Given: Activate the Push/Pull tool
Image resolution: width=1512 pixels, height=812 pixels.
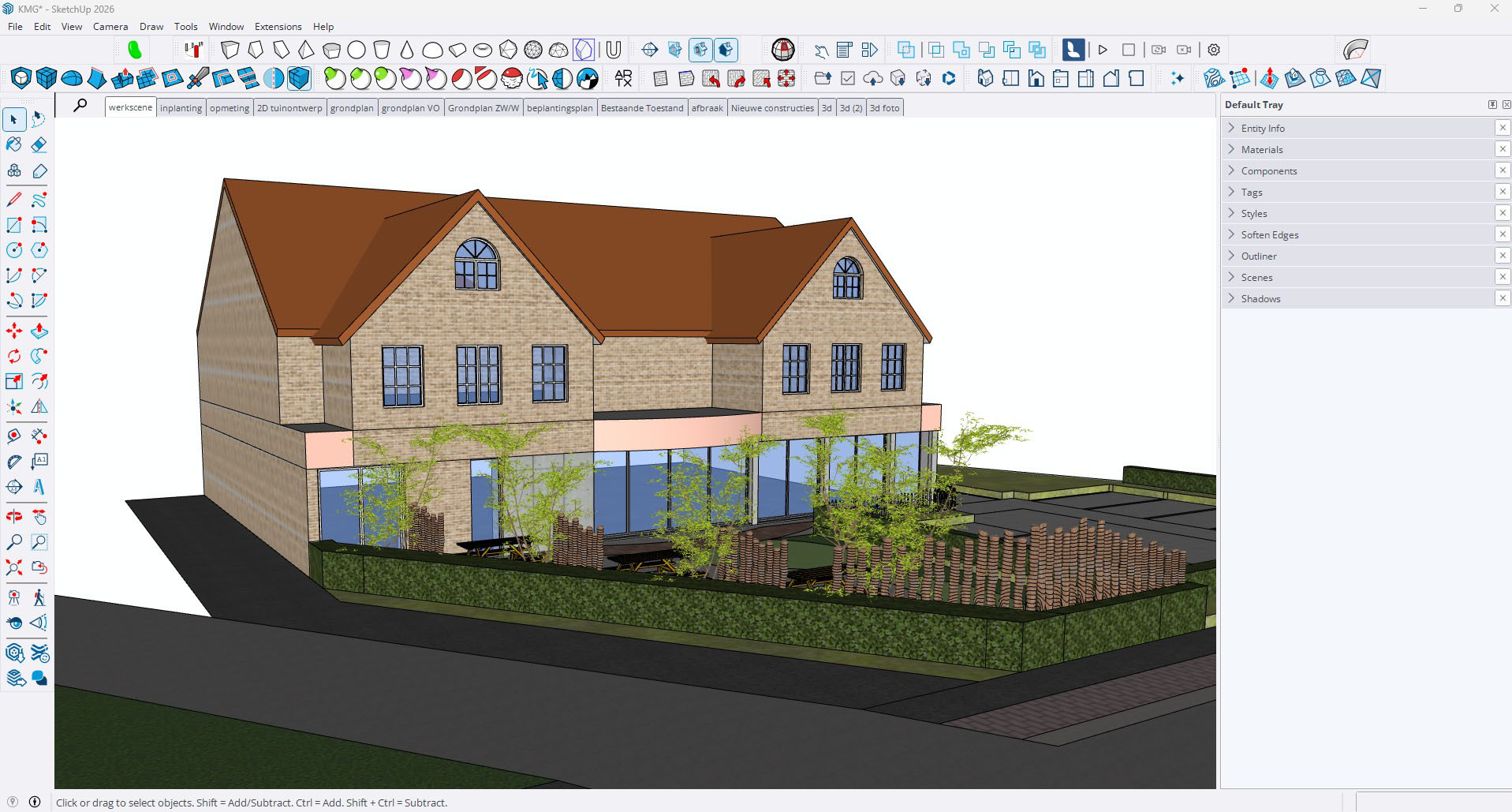Looking at the screenshot, I should point(39,331).
